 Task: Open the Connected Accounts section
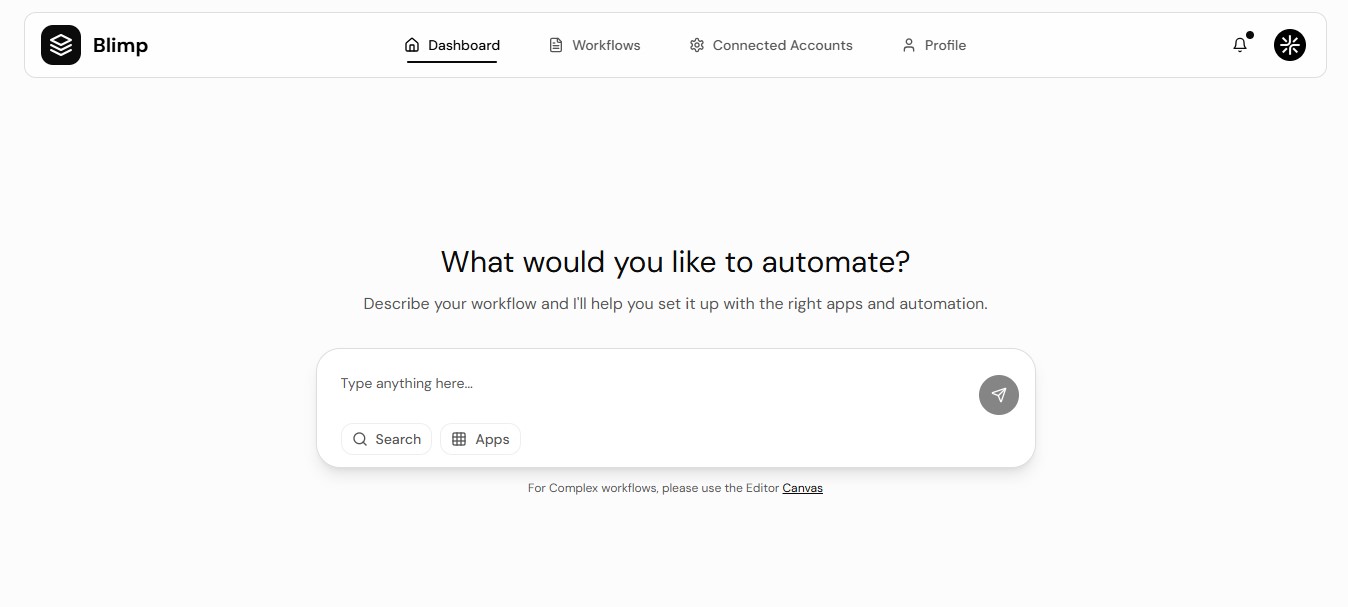782,44
